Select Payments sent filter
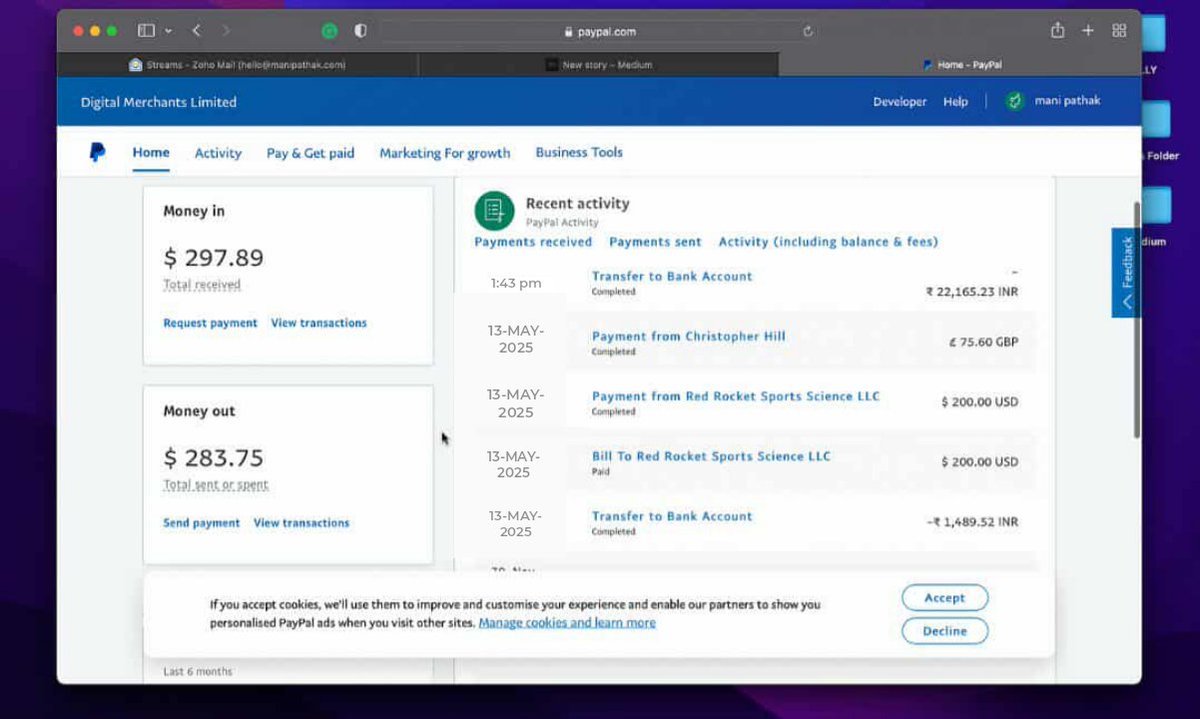Viewport: 1200px width, 719px height. coord(655,242)
